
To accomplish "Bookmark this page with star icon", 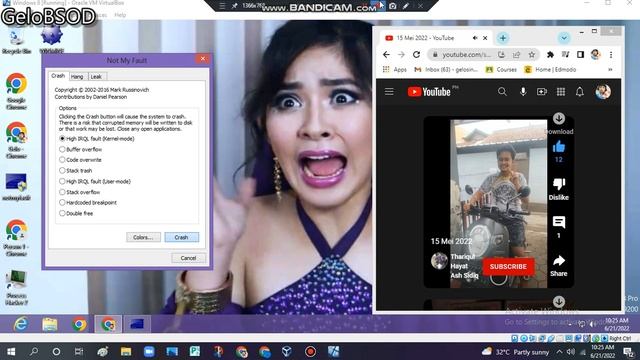I will click(x=531, y=54).
